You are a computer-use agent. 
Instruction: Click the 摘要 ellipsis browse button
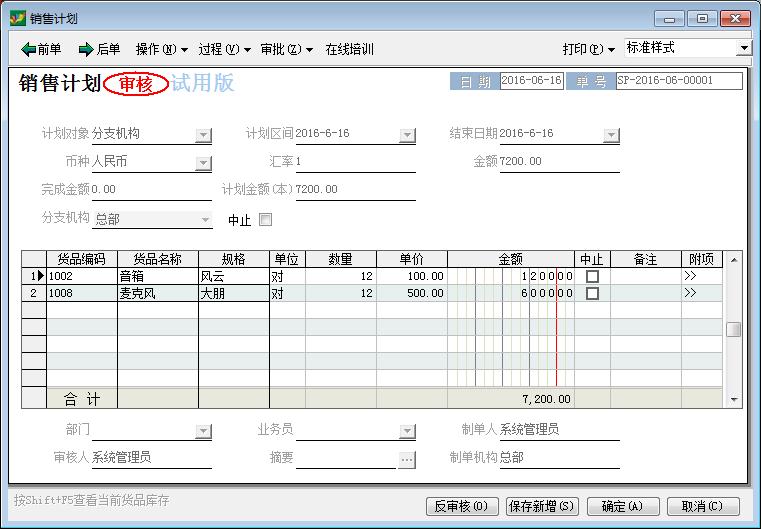click(407, 459)
